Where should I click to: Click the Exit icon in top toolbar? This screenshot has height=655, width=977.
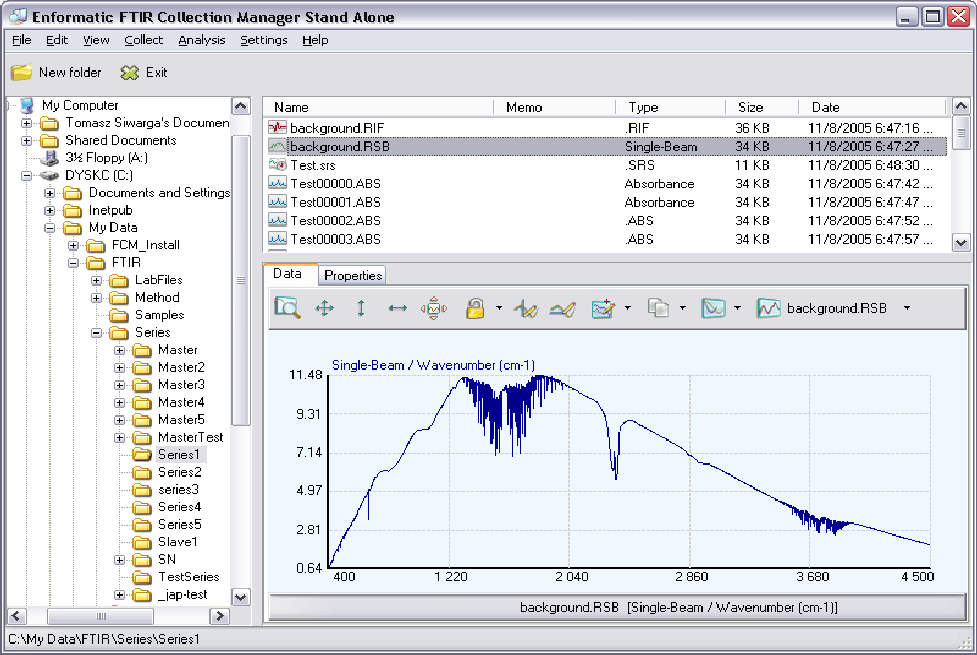point(129,72)
